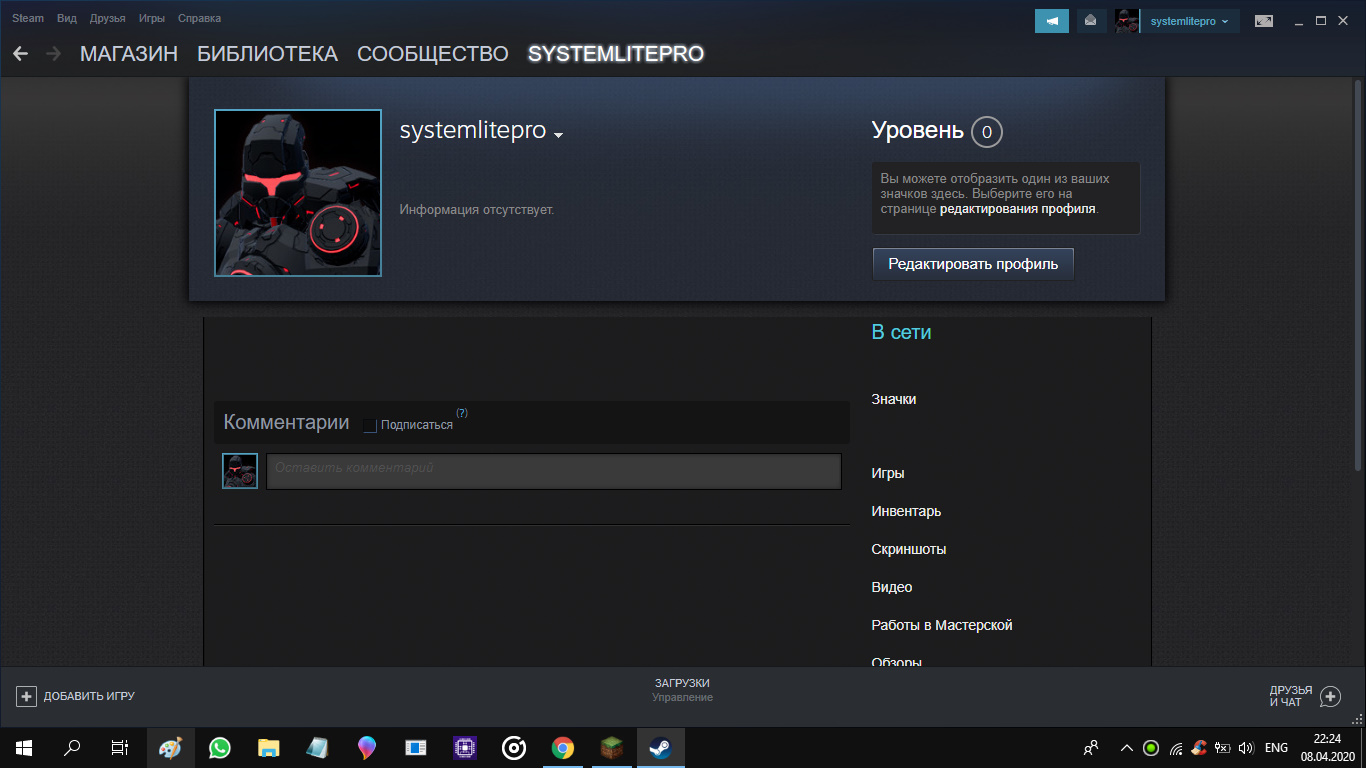Open the Windows Start menu
This screenshot has width=1366, height=768.
tap(23, 747)
